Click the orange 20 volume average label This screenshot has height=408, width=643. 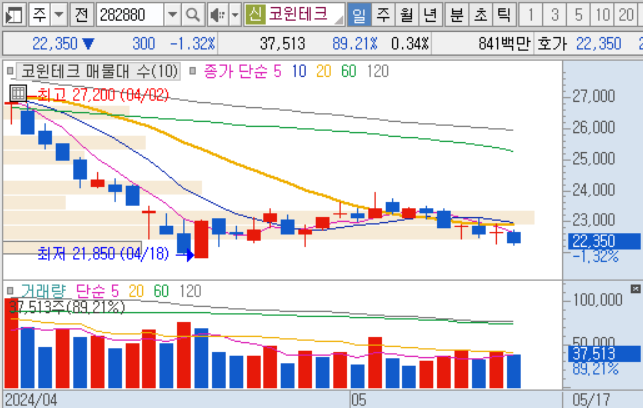tap(136, 291)
